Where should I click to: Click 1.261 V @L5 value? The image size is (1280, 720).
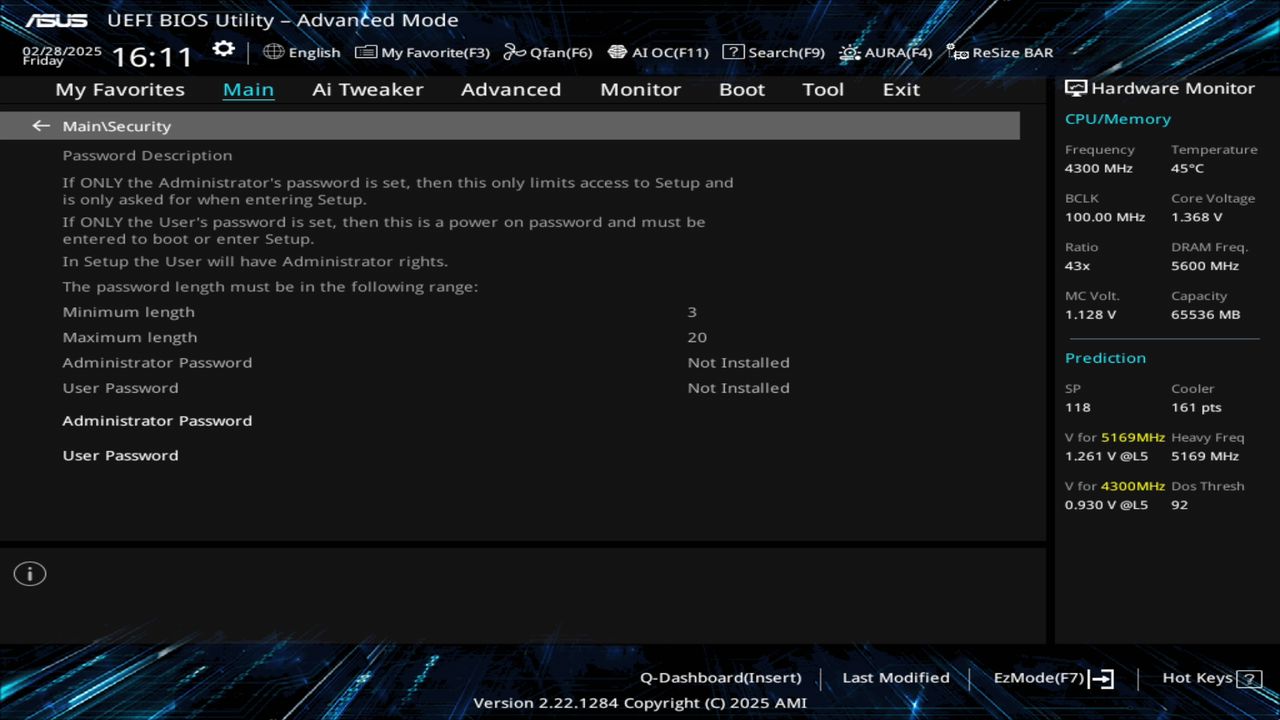coord(1106,456)
